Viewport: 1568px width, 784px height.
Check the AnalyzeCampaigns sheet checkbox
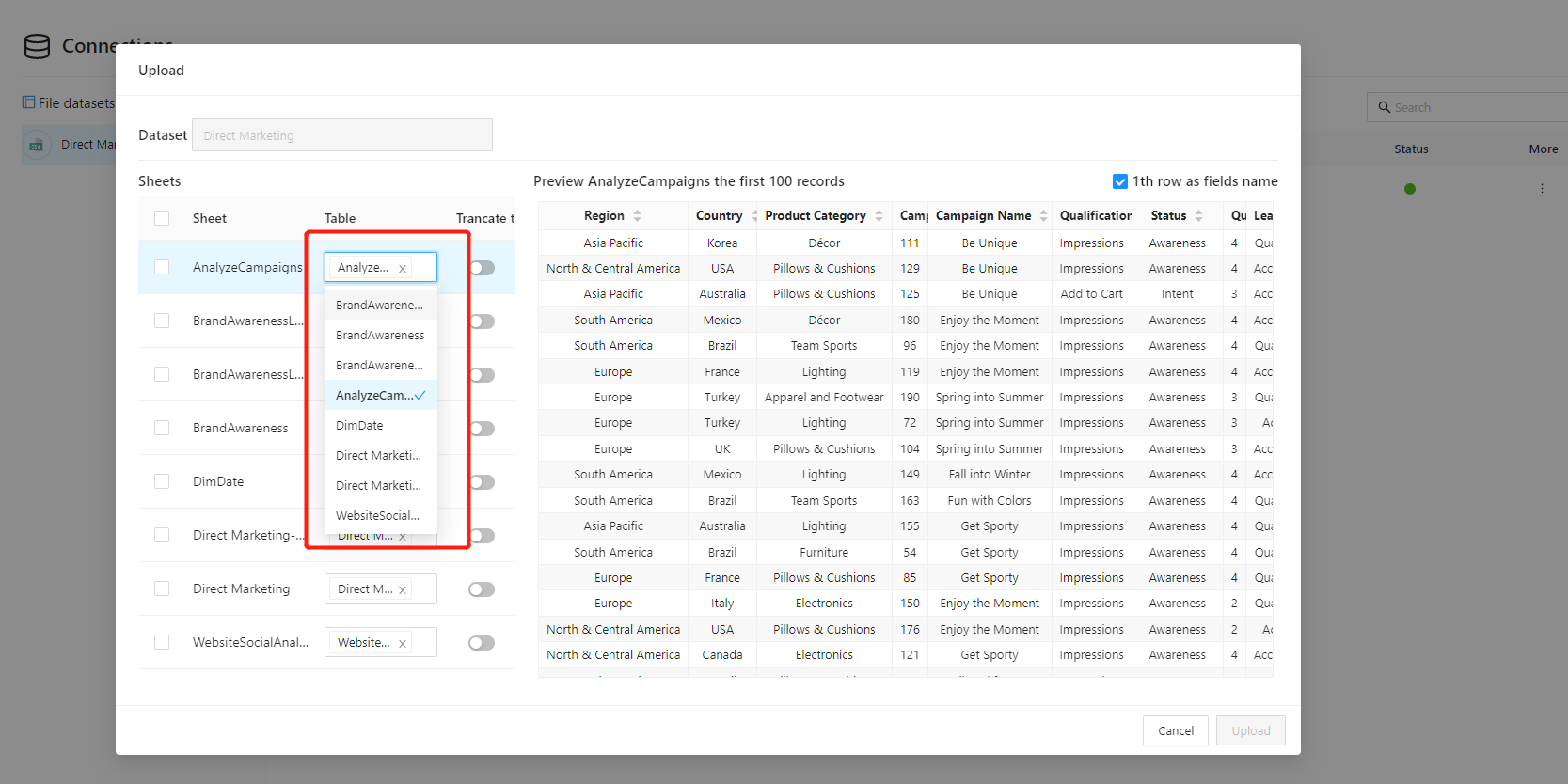162,267
